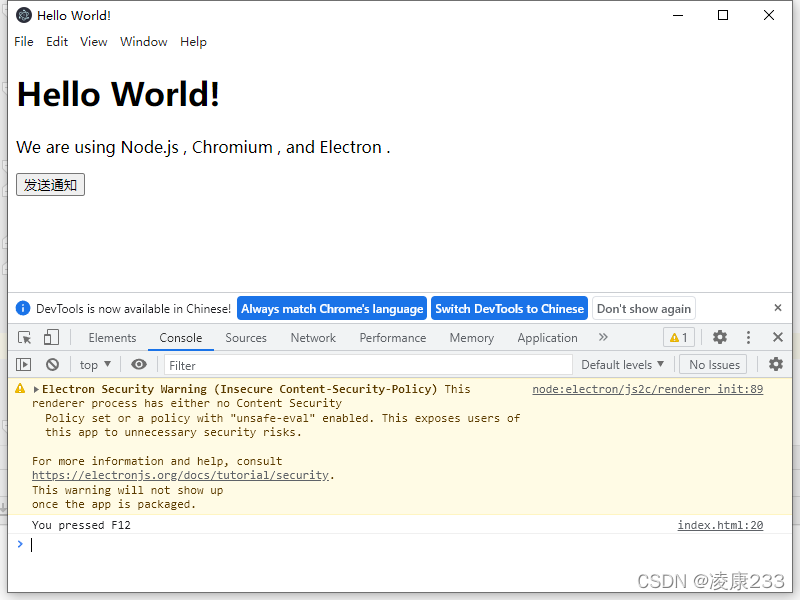Open the index.html:20 source link
The image size is (800, 600).
(720, 526)
